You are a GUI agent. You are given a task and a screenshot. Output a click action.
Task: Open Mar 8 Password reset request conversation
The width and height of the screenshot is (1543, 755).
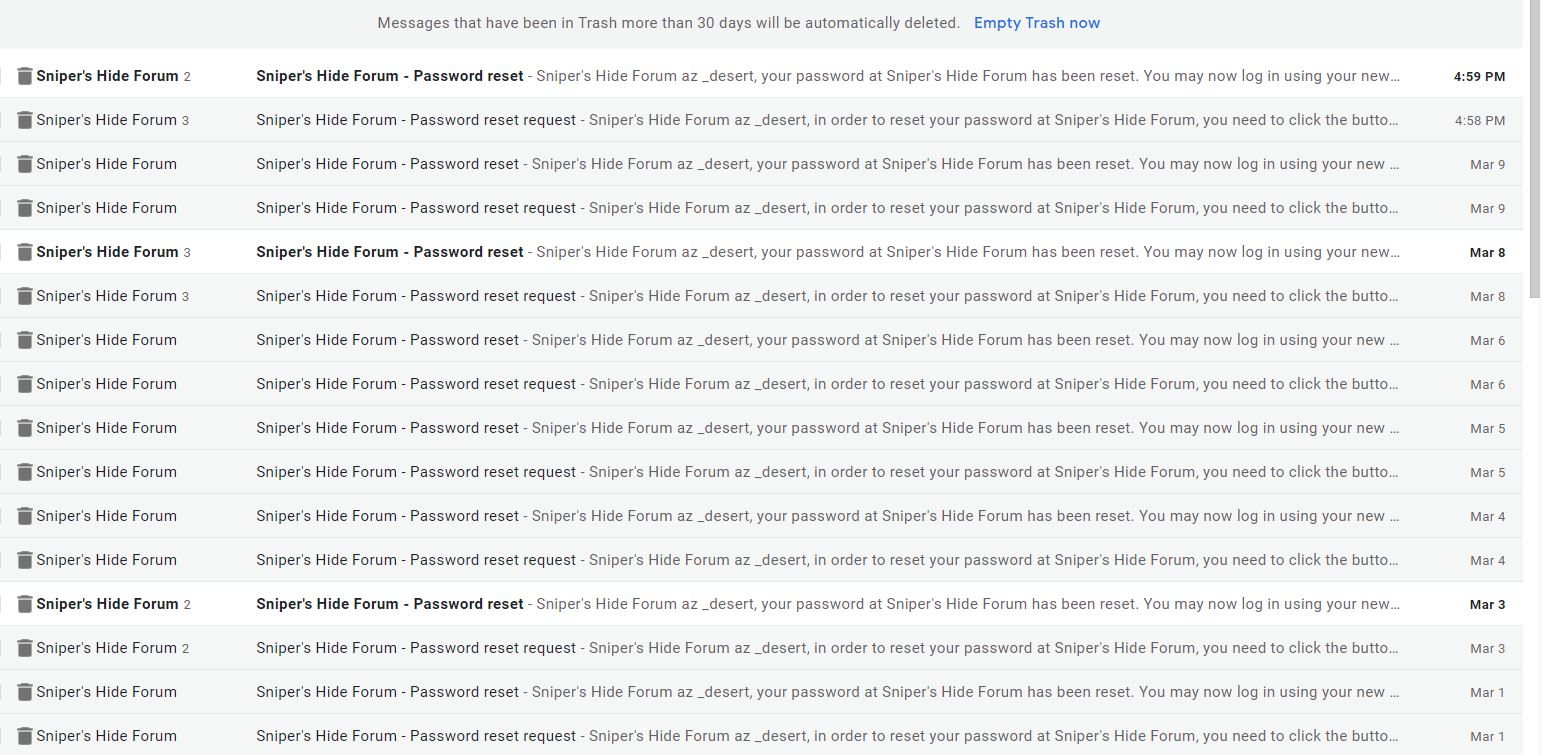761,296
